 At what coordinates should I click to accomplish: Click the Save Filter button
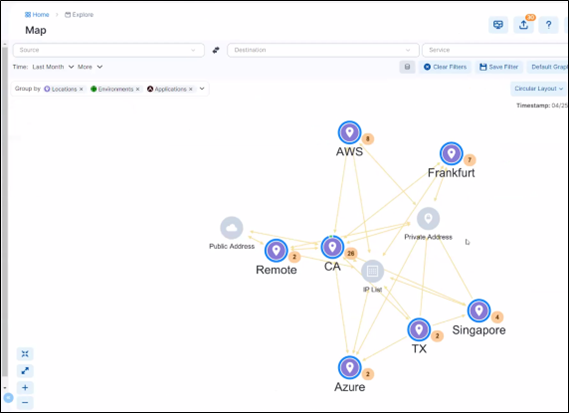click(x=499, y=67)
